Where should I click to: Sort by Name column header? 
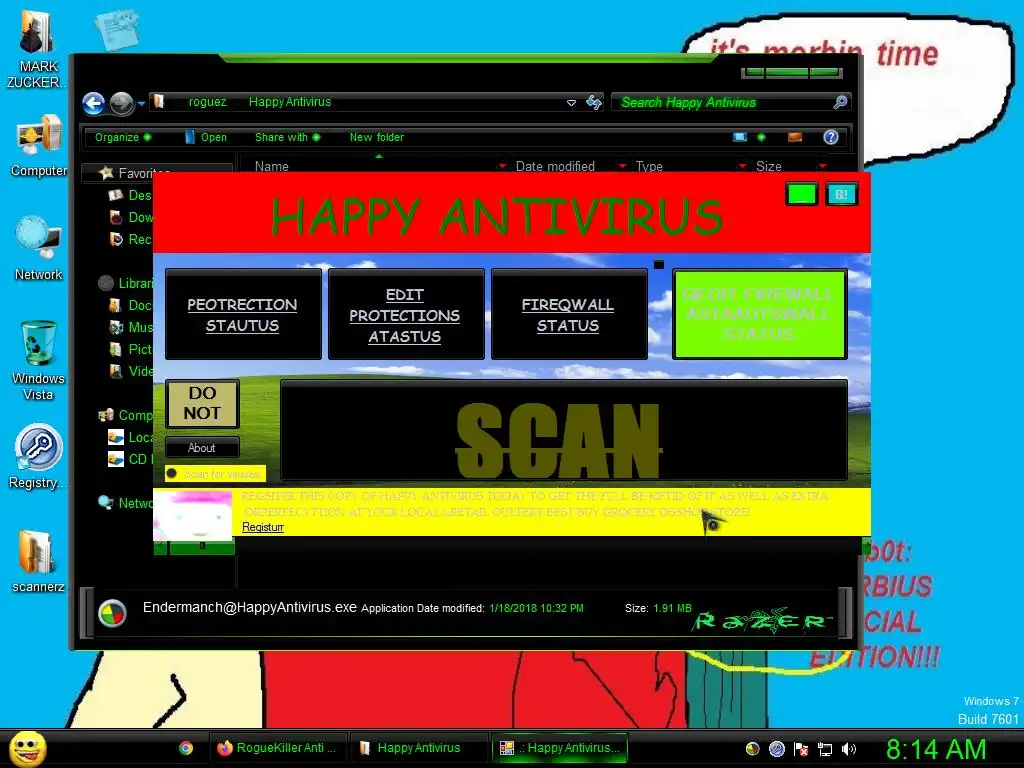[272, 166]
